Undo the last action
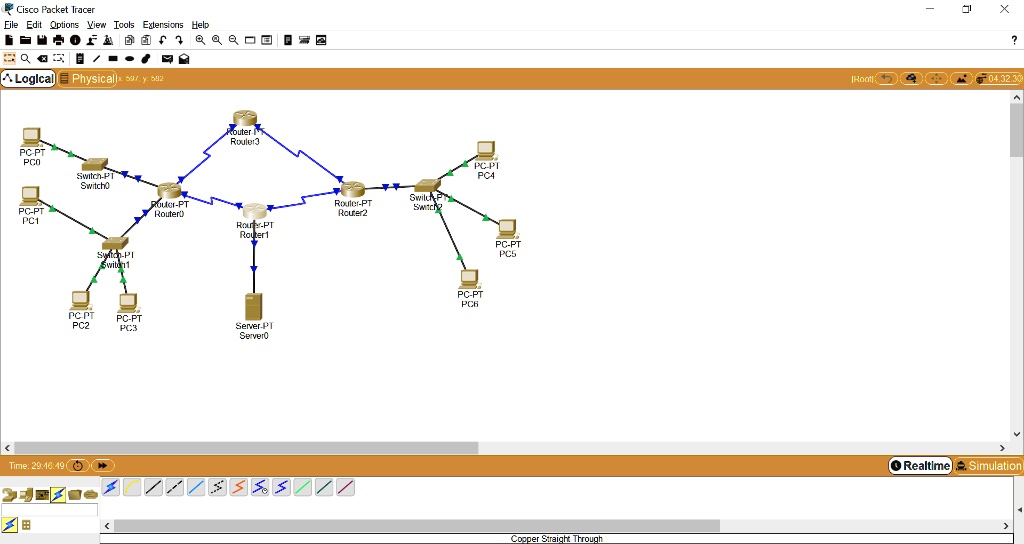This screenshot has height=544, width=1024. point(163,40)
